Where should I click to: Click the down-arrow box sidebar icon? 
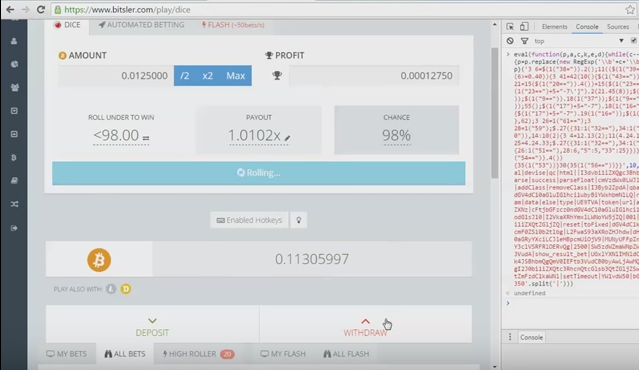14,110
